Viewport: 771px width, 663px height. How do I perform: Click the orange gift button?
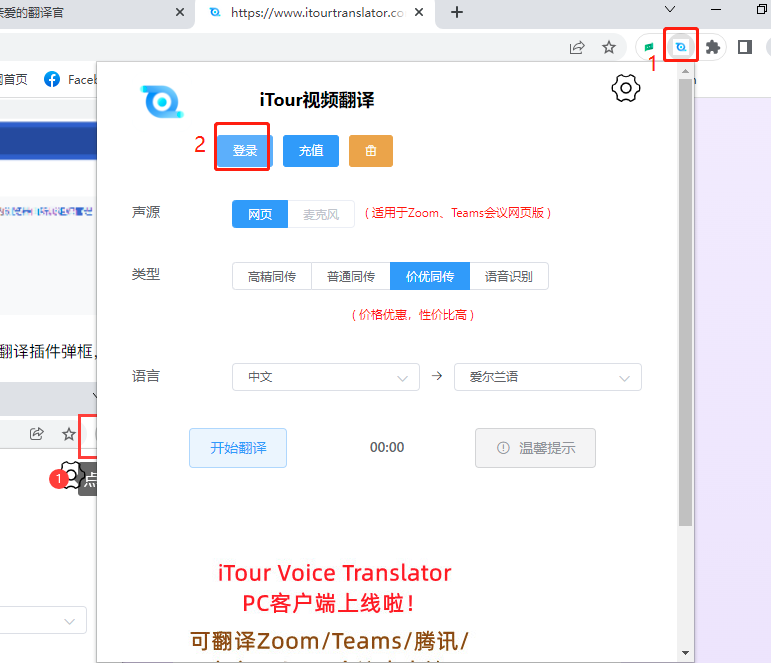click(x=371, y=151)
